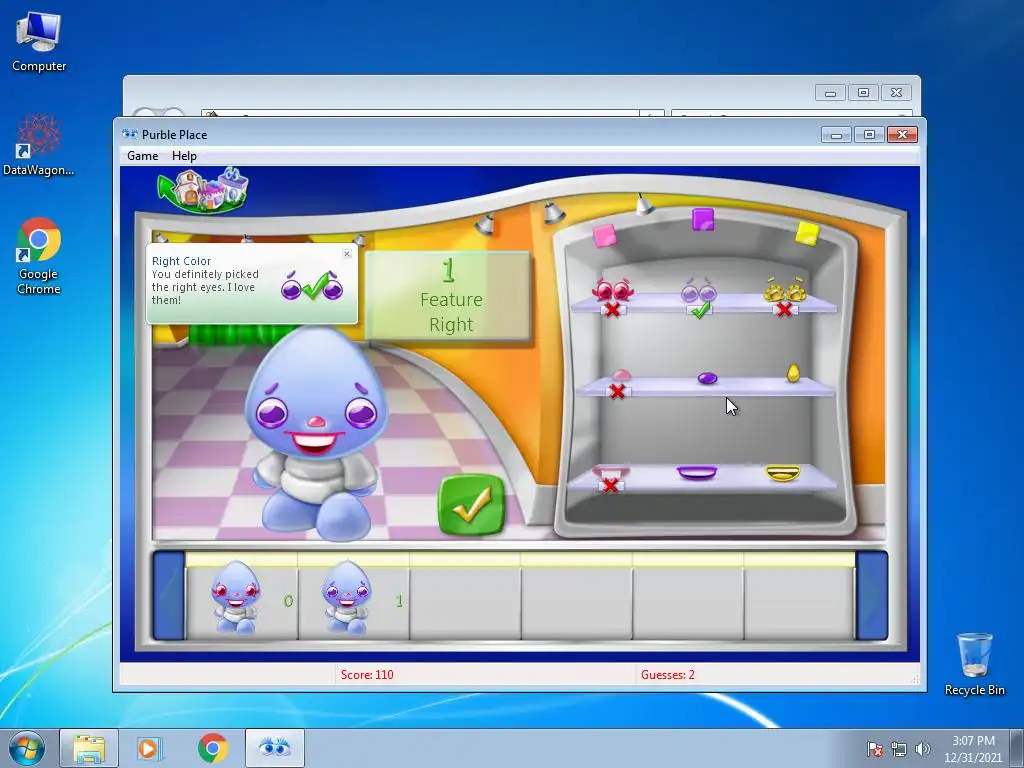Click the right blue history arrow panel

pyautogui.click(x=872, y=596)
